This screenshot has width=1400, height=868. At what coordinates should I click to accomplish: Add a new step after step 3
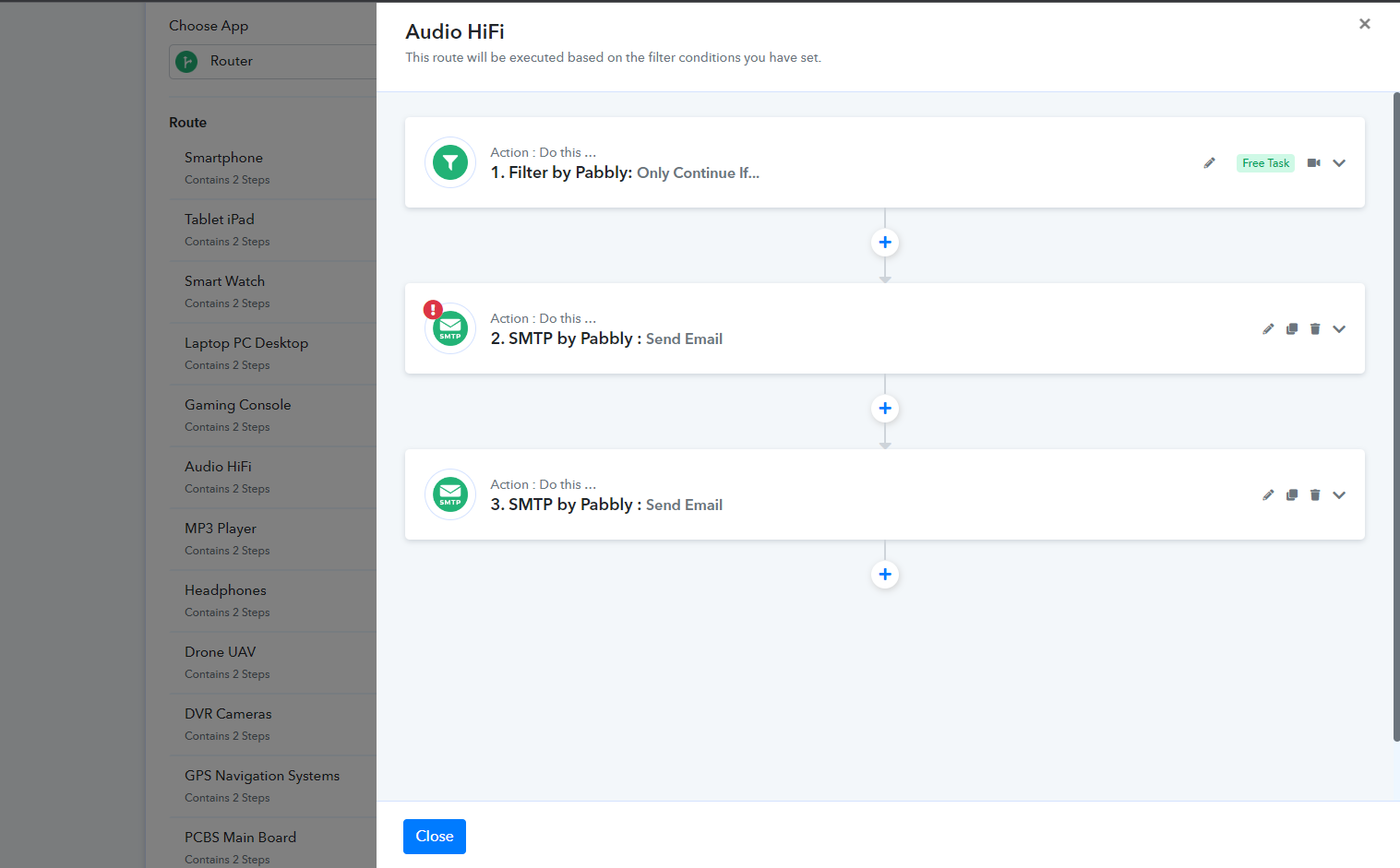(885, 575)
